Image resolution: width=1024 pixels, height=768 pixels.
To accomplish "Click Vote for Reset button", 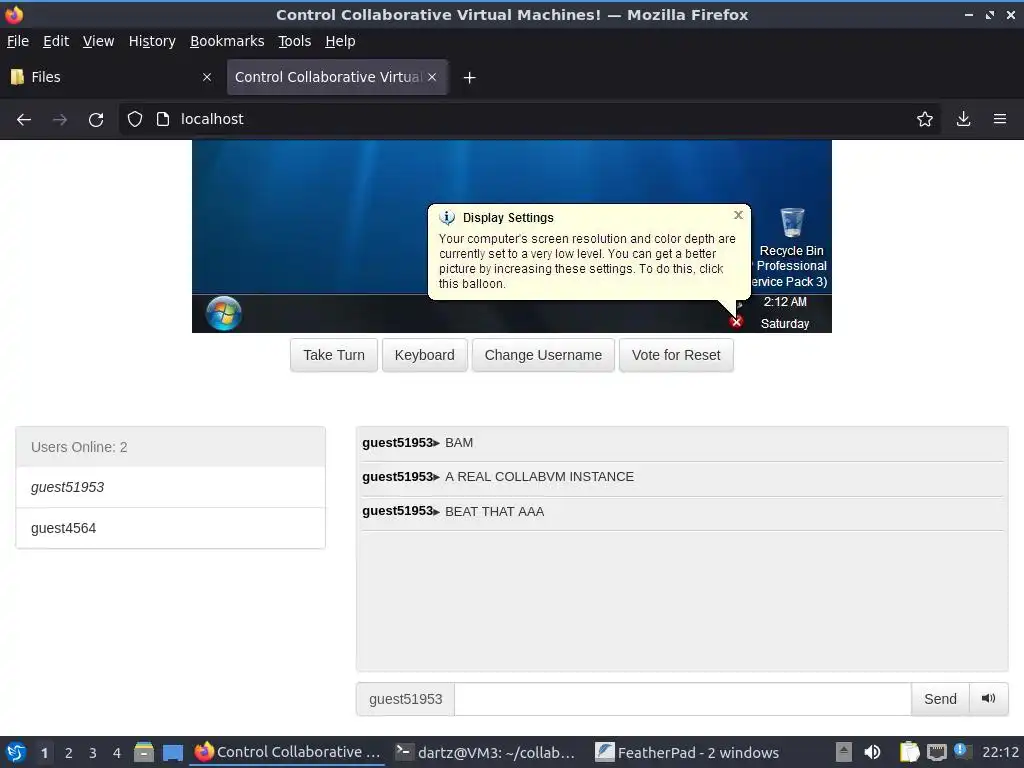I will 676,355.
